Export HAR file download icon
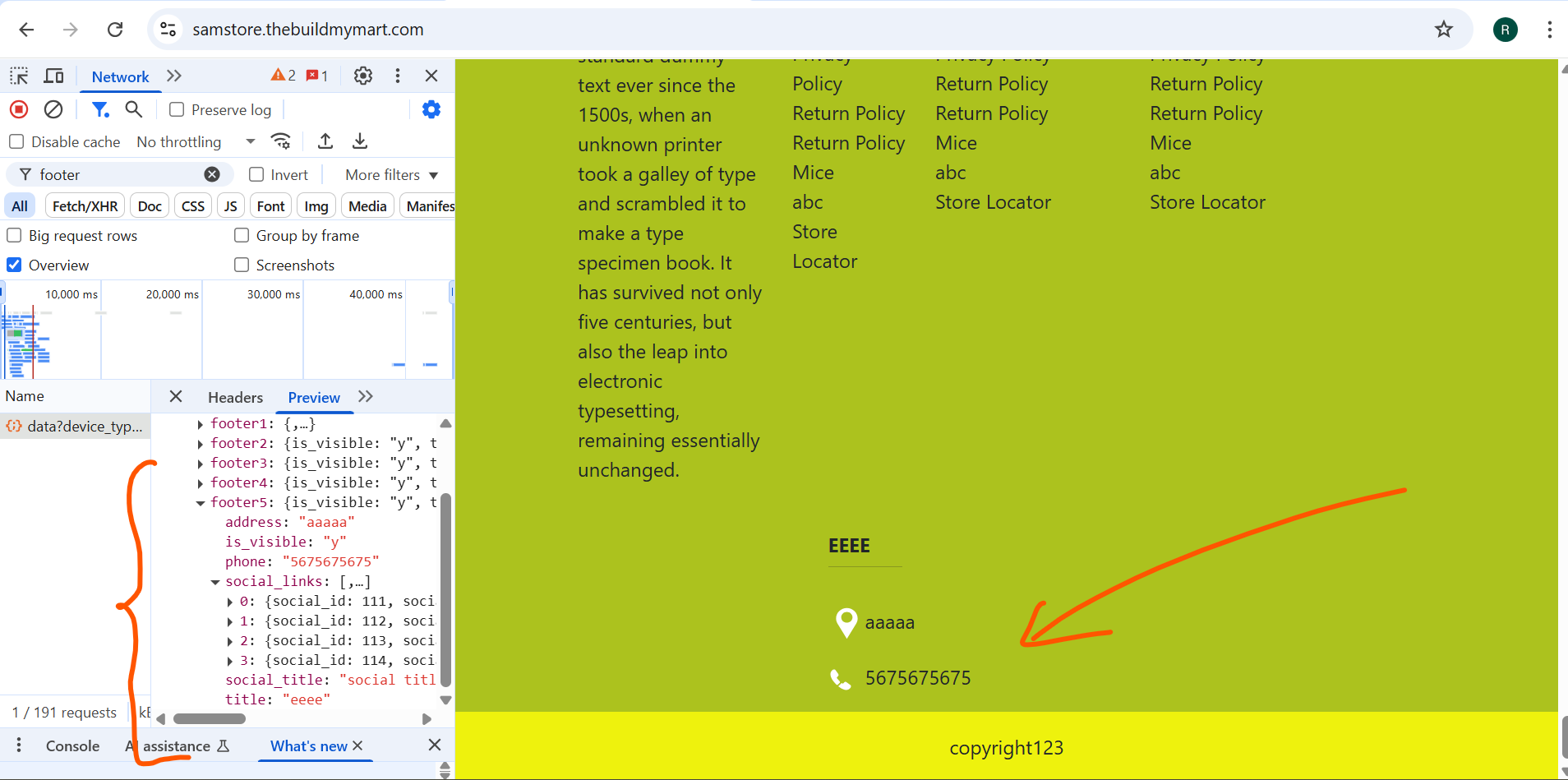The height and width of the screenshot is (780, 1568). (360, 141)
